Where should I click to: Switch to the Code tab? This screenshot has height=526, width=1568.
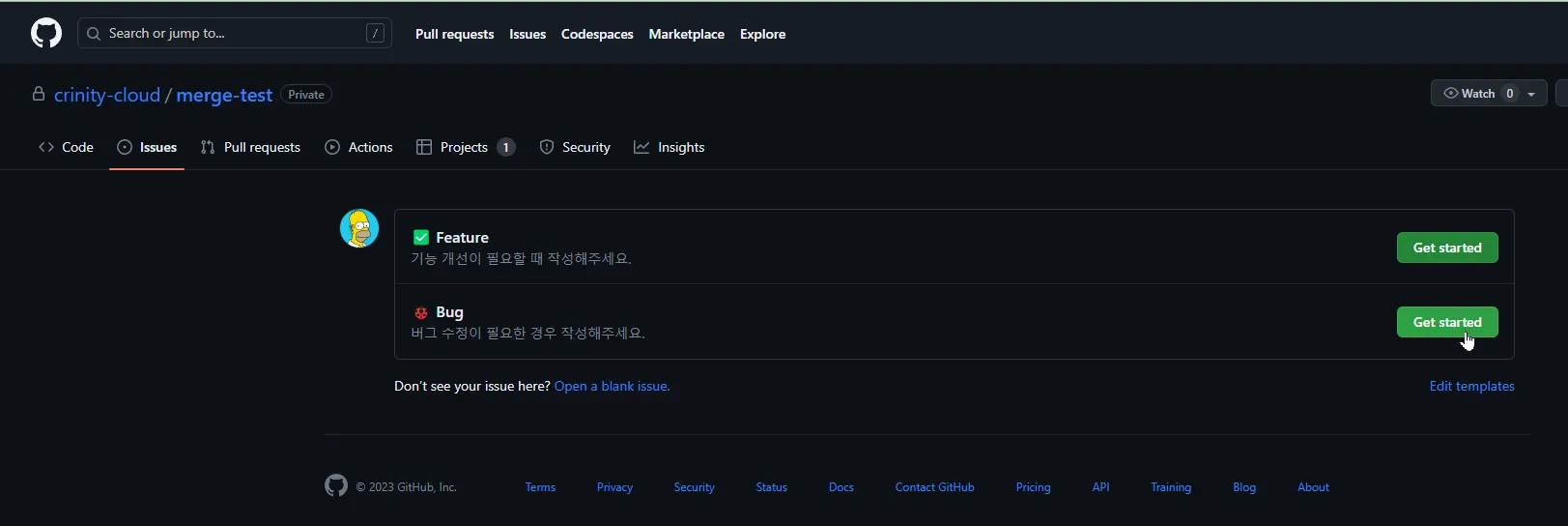coord(67,147)
